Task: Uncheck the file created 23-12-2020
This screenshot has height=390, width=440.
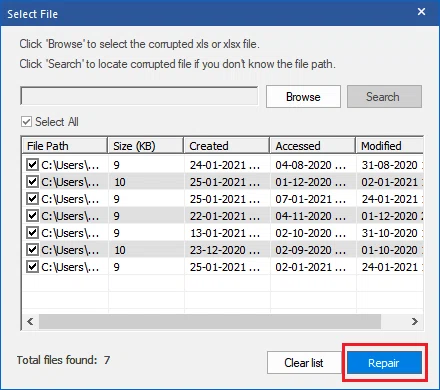Action: (x=32, y=250)
